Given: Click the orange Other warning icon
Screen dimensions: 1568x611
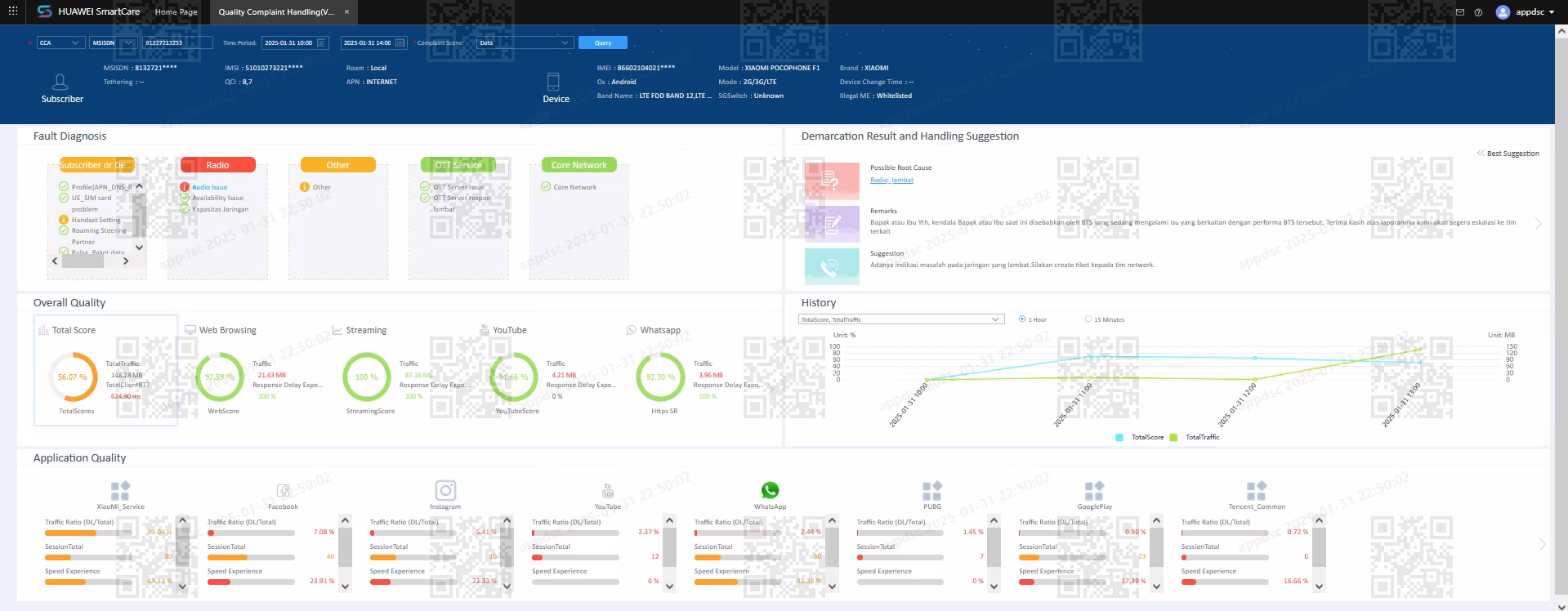Looking at the screenshot, I should pyautogui.click(x=305, y=187).
